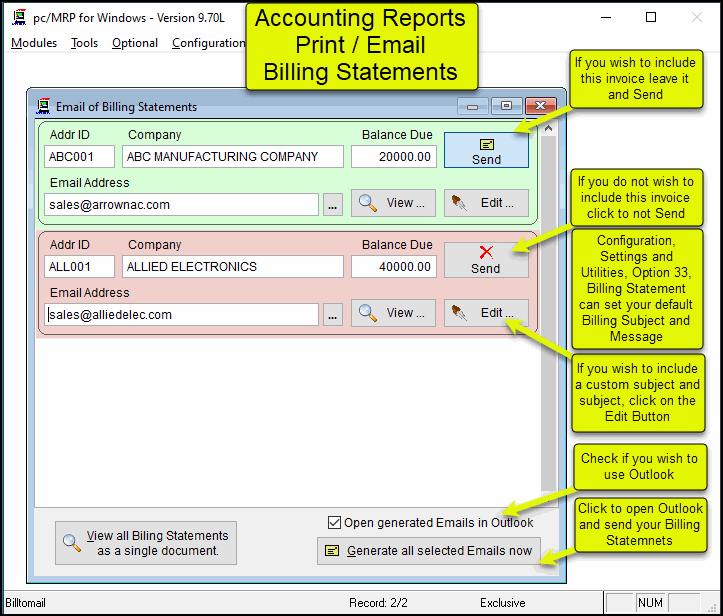The image size is (723, 616).
Task: Click Generate all selected Emails now
Action: 429,551
